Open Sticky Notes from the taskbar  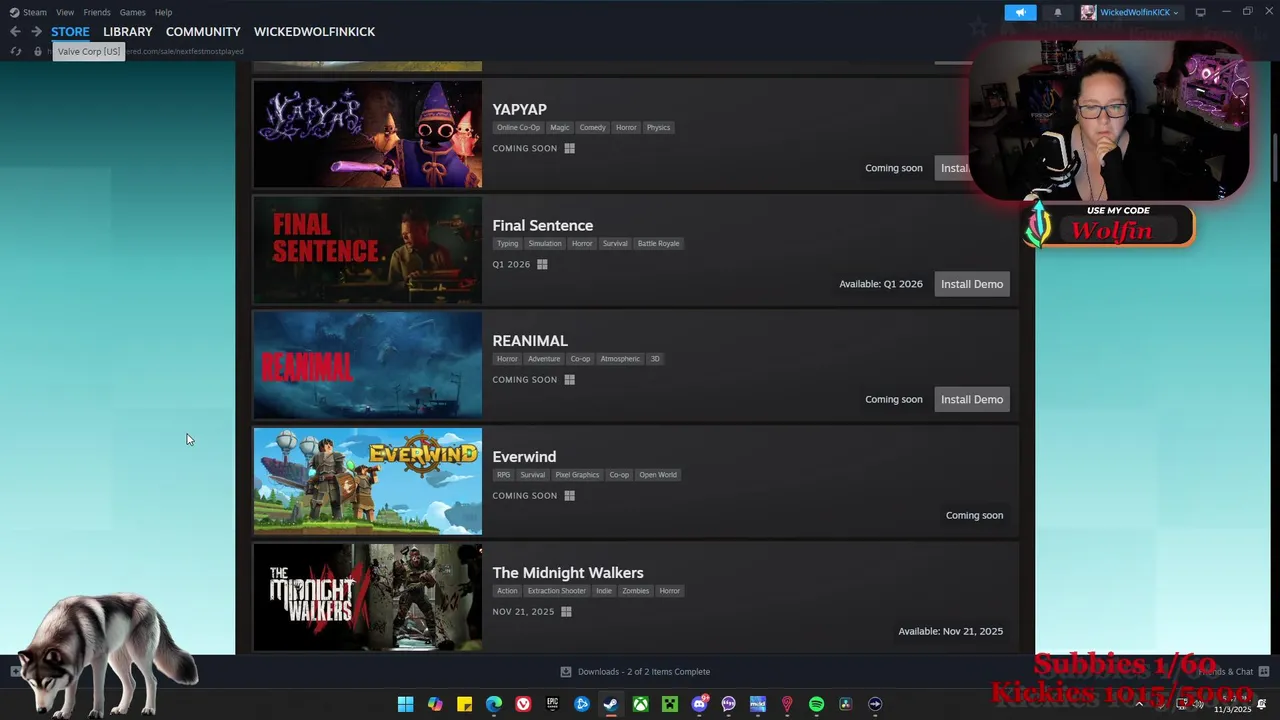click(x=464, y=704)
